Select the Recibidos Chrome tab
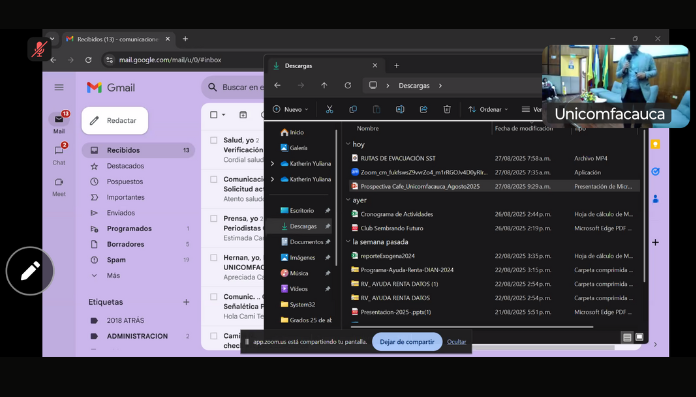Screen dimensions: 696x397 click(x=118, y=39)
